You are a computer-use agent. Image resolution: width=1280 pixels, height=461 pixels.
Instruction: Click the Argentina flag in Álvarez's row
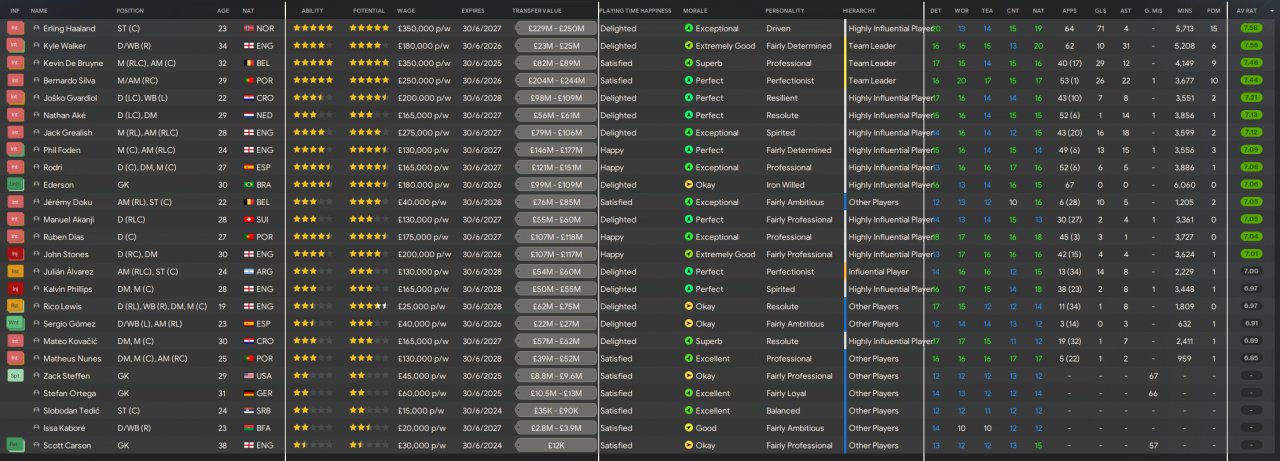(249, 272)
